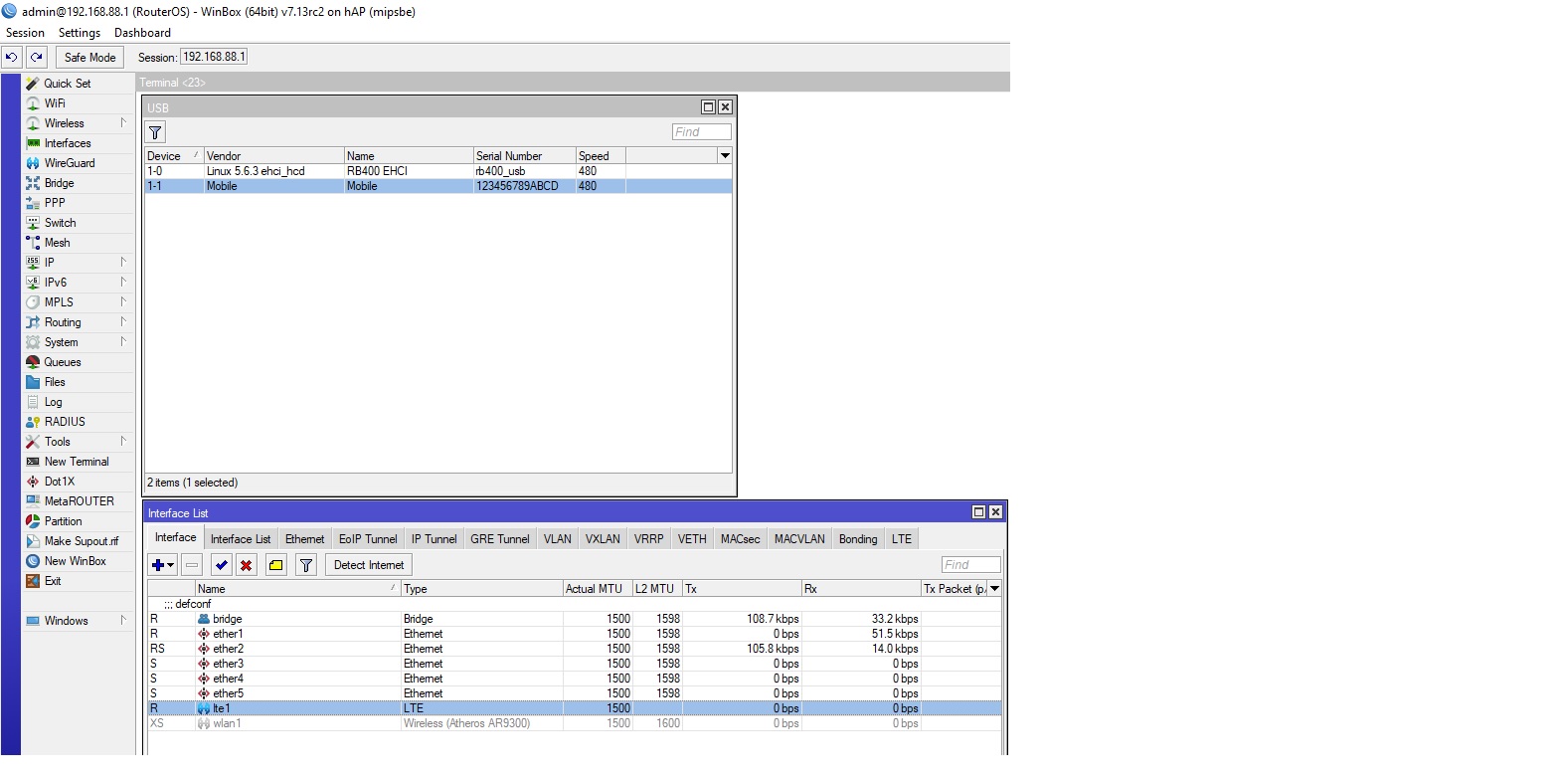The width and height of the screenshot is (1568, 780).
Task: Switch to the Ethernet tab
Action: [305, 539]
